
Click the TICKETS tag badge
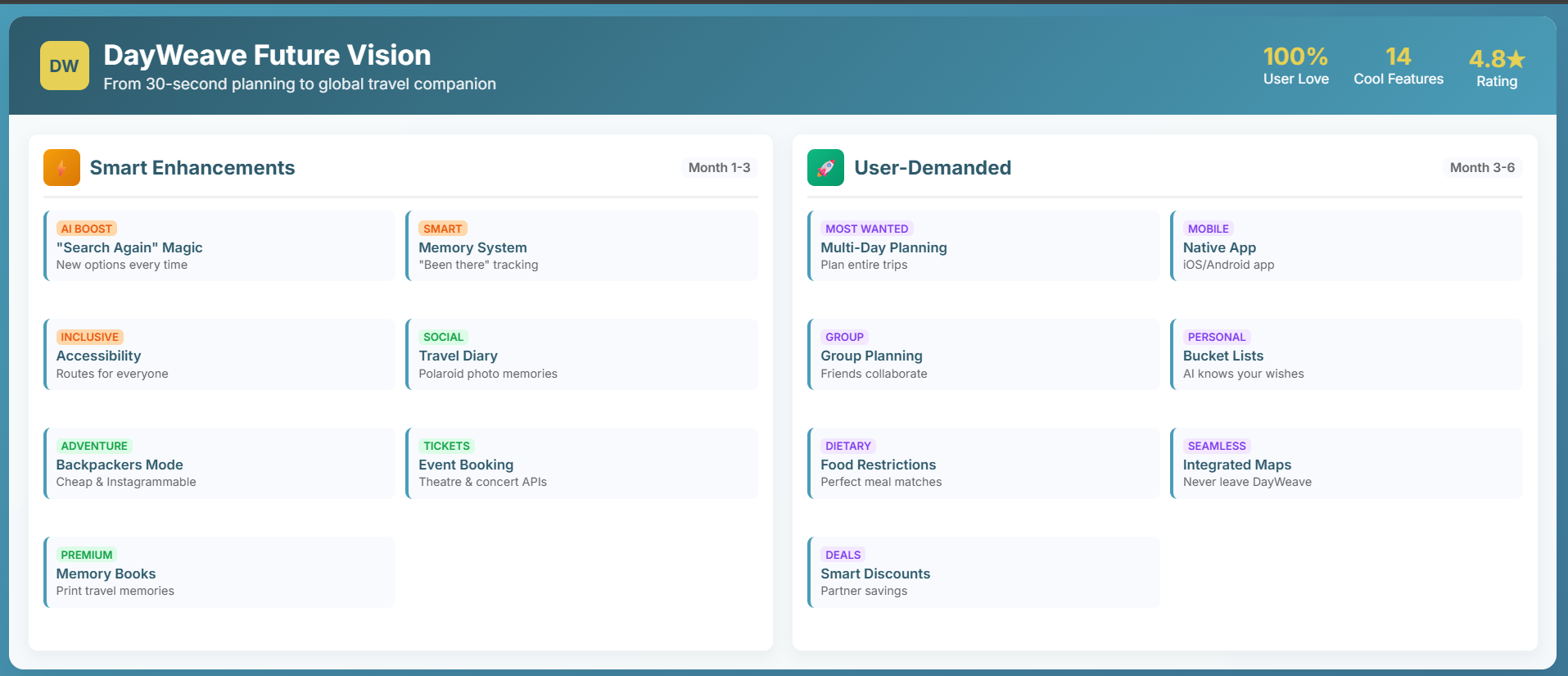coord(447,446)
